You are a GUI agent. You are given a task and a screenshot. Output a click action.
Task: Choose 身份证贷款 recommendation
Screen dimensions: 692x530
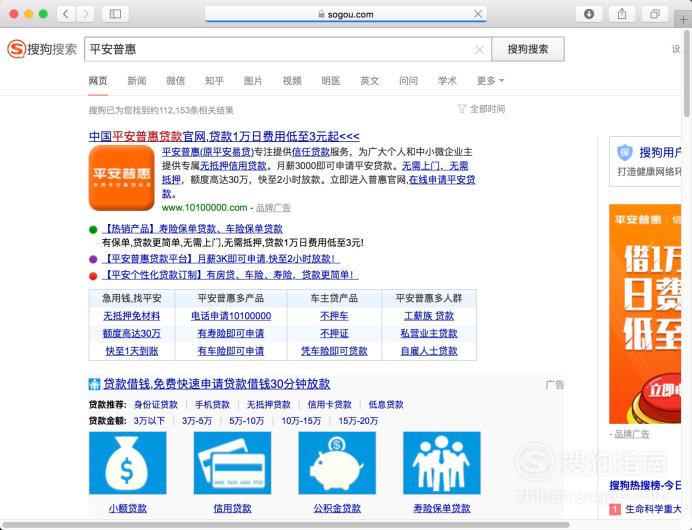(x=156, y=405)
